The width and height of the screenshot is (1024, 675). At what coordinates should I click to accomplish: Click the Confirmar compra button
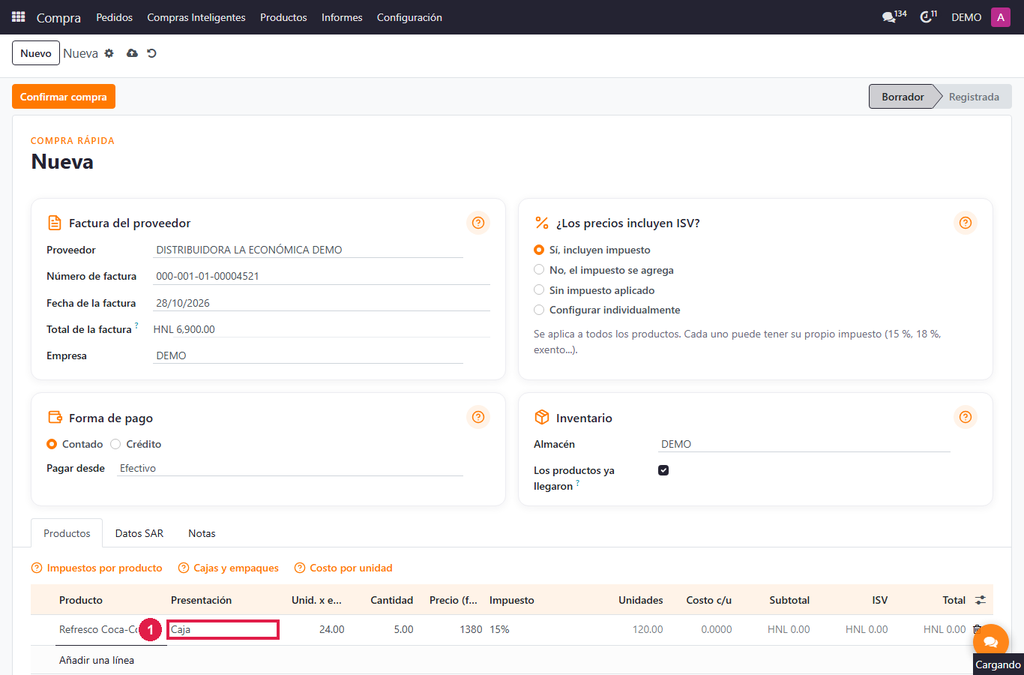(63, 97)
